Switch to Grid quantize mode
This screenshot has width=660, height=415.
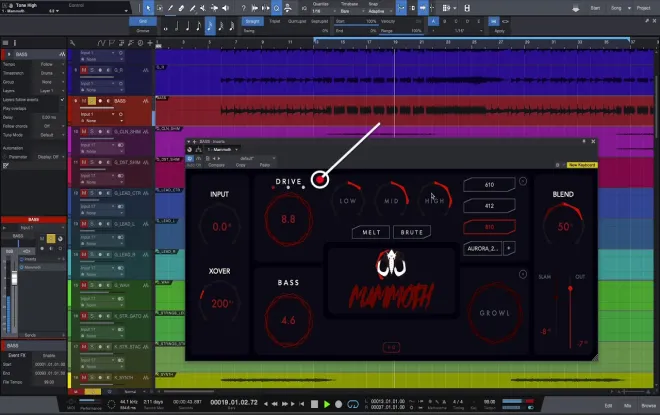[143, 21]
